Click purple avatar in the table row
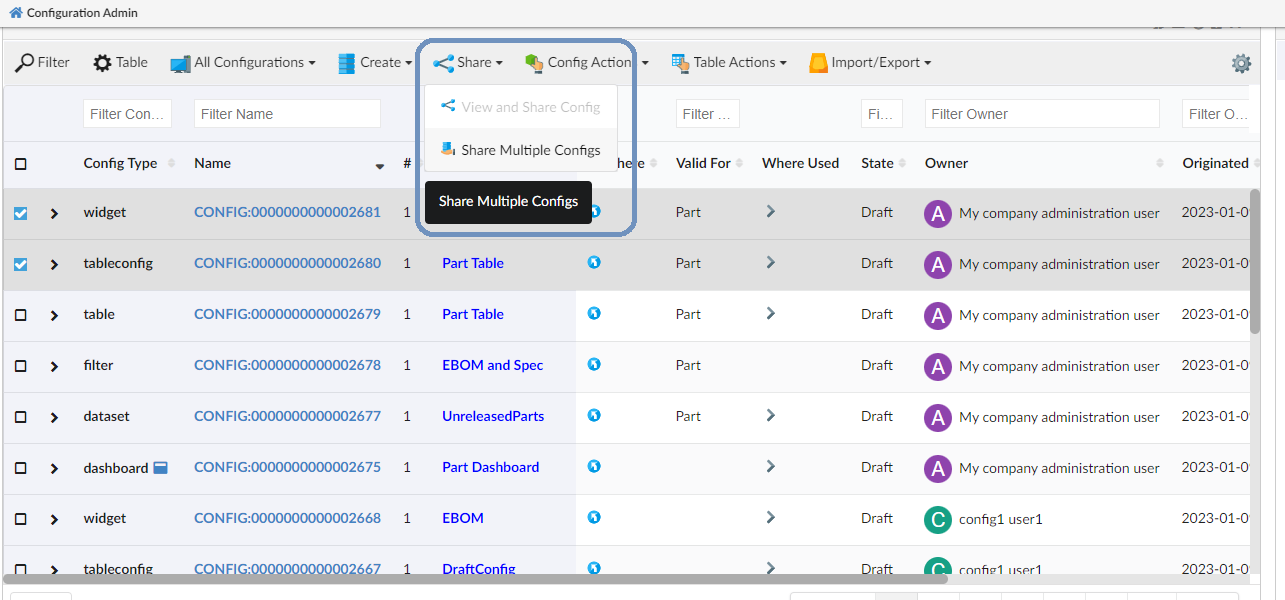Viewport: 1285px width, 600px height. (937, 314)
